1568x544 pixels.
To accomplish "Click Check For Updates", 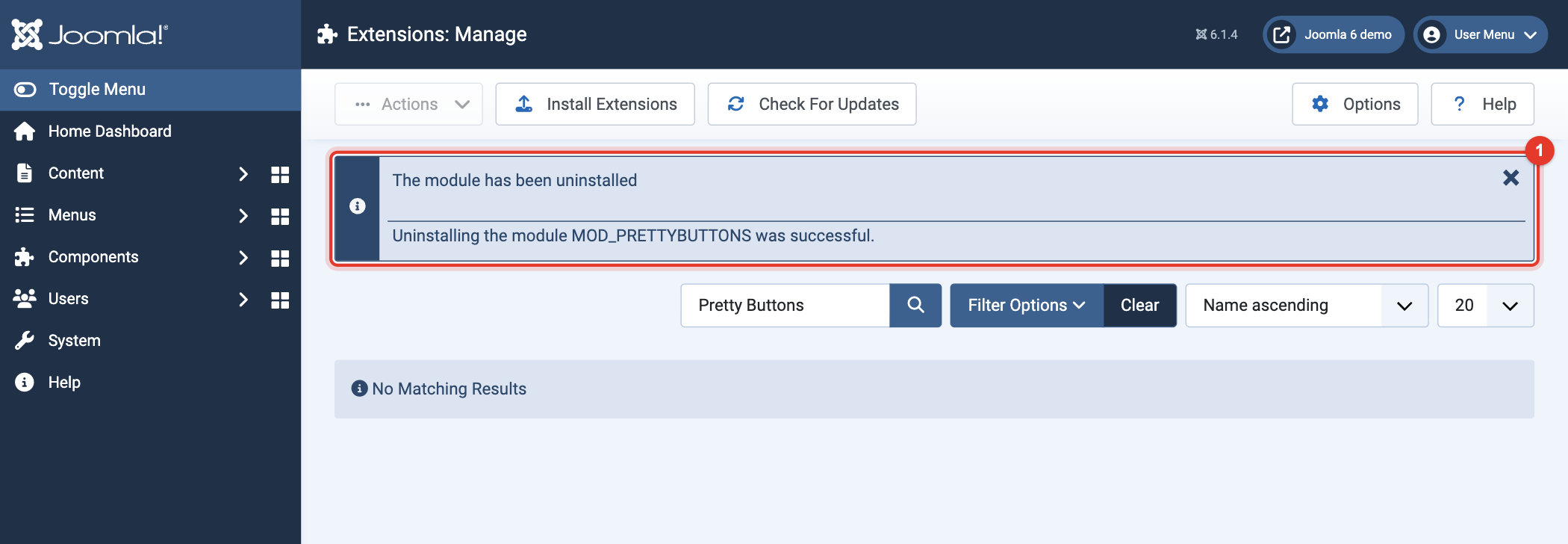I will pos(812,104).
